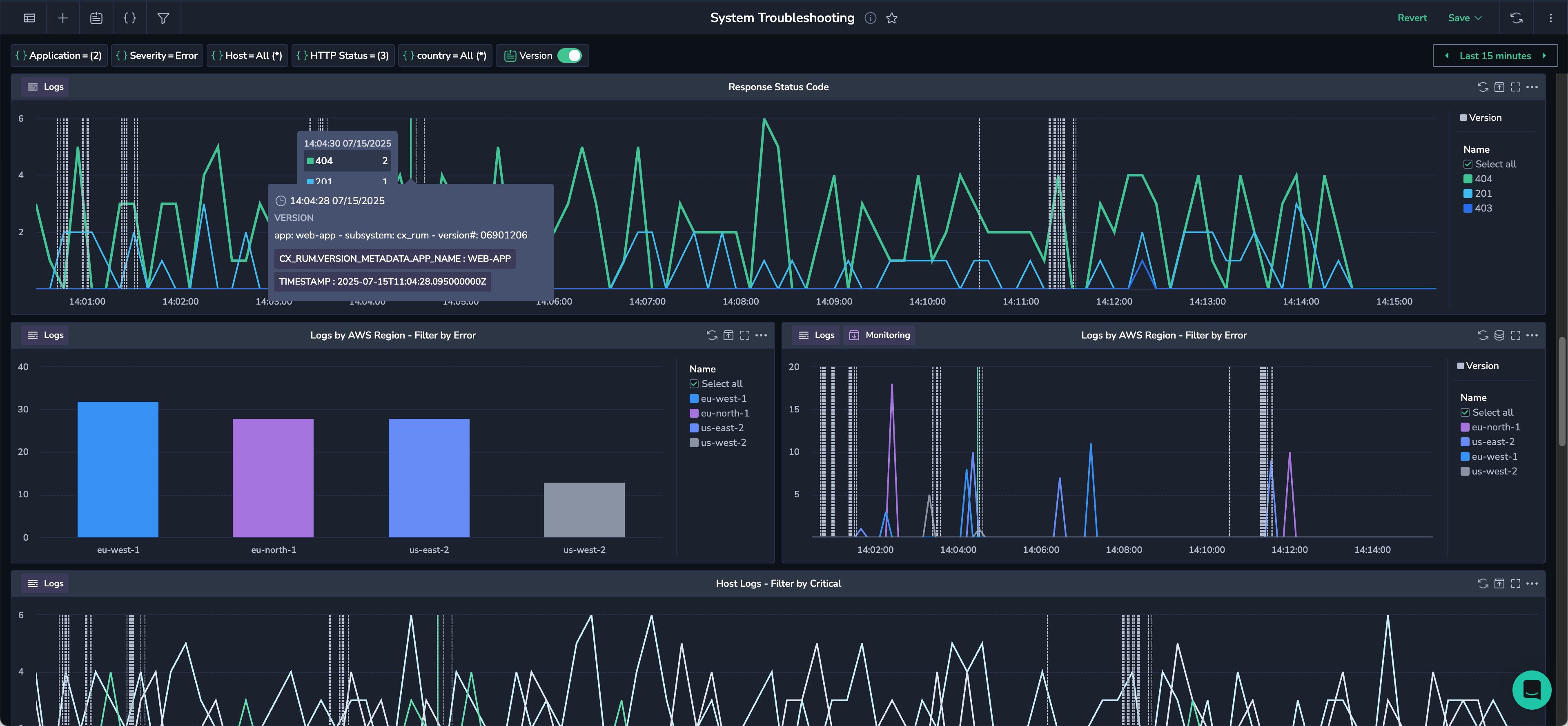Export the Host Logs widget

[1499, 583]
